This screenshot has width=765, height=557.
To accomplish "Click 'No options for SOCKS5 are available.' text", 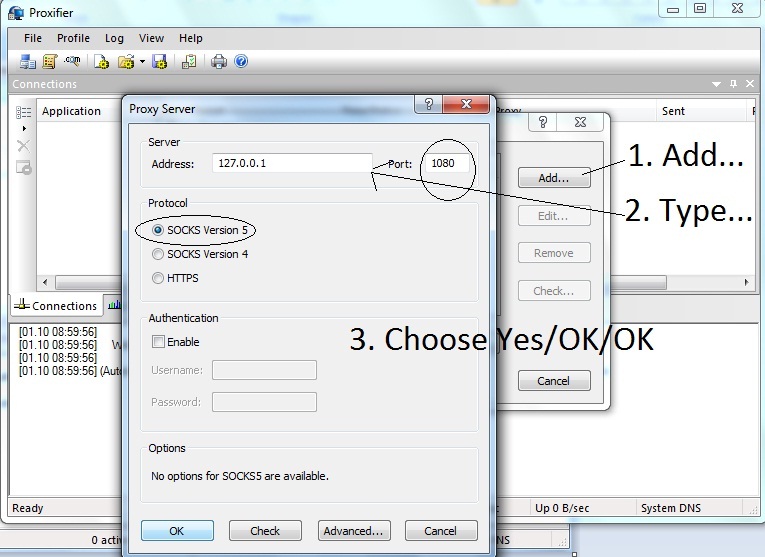I will 240,476.
